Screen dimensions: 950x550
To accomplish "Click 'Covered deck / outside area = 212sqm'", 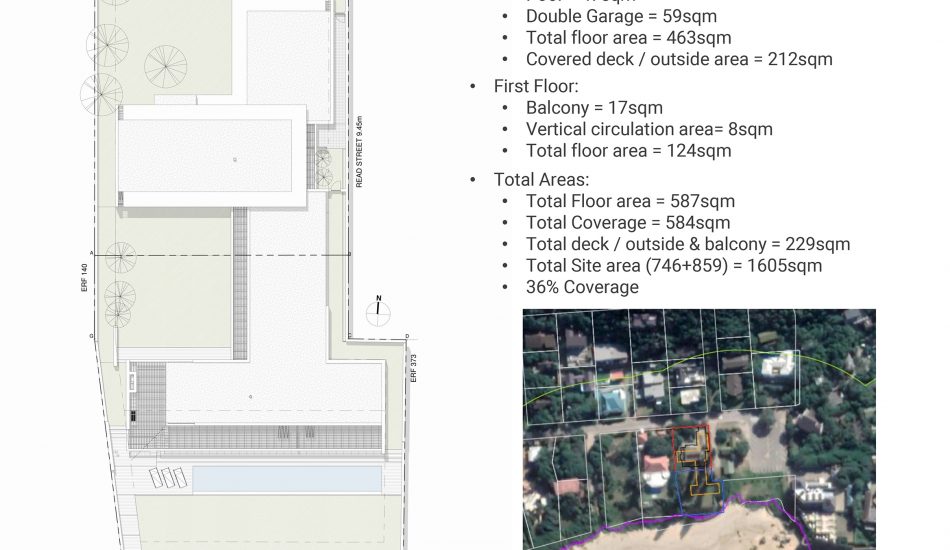I will click(x=679, y=59).
